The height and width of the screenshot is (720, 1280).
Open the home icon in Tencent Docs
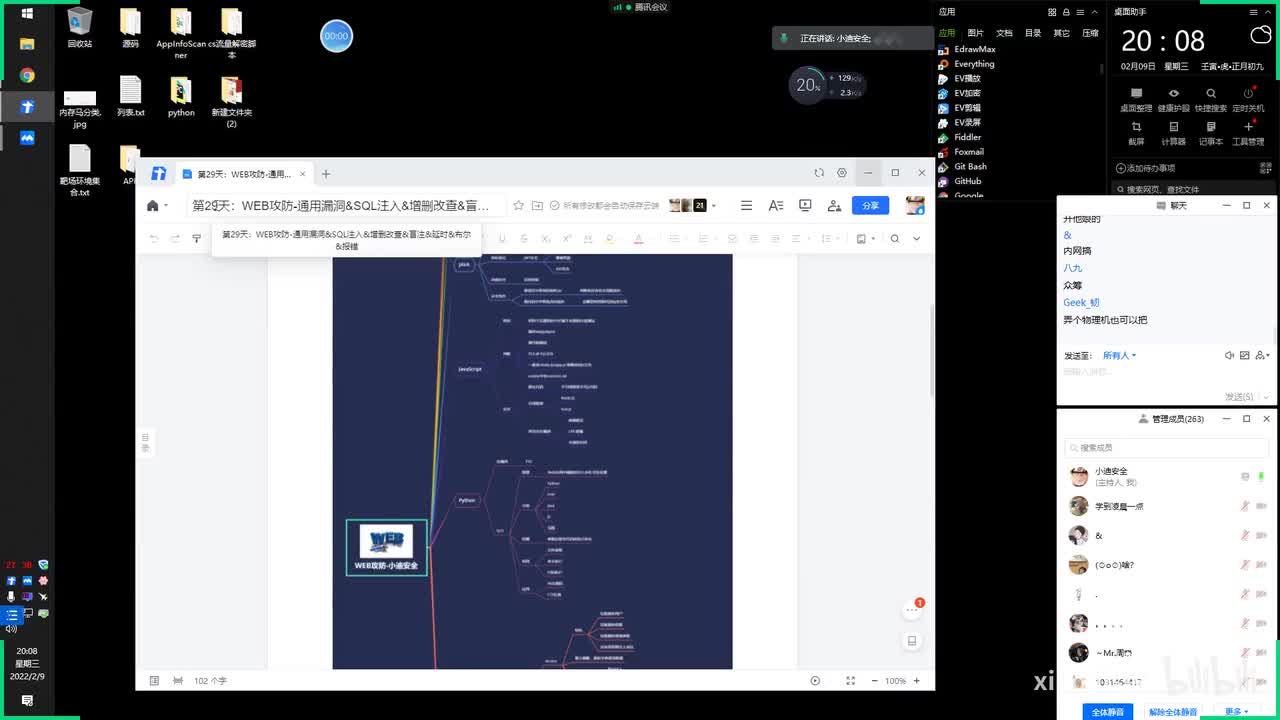coord(152,205)
